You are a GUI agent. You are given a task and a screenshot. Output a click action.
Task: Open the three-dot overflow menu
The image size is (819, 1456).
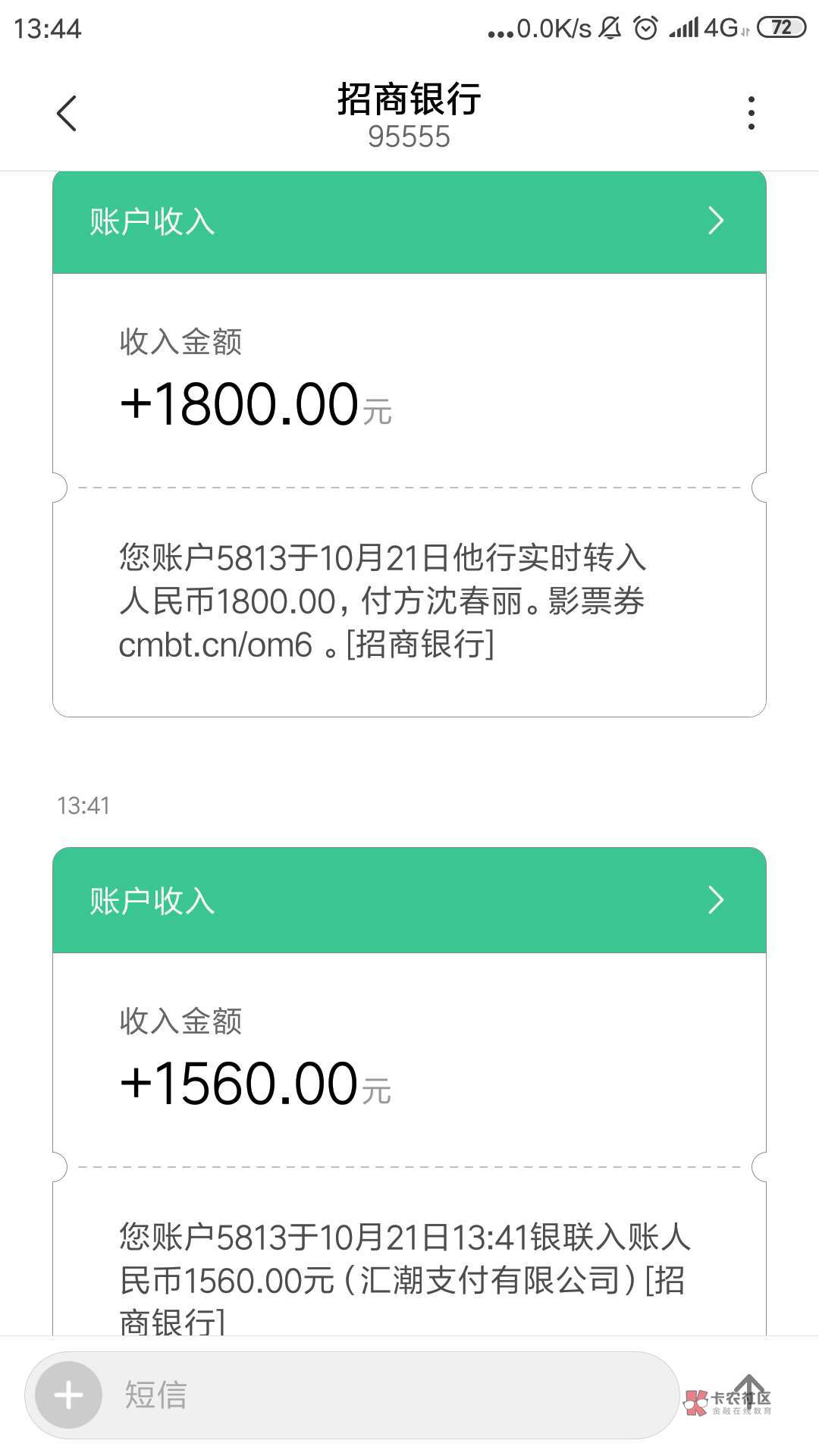(751, 114)
